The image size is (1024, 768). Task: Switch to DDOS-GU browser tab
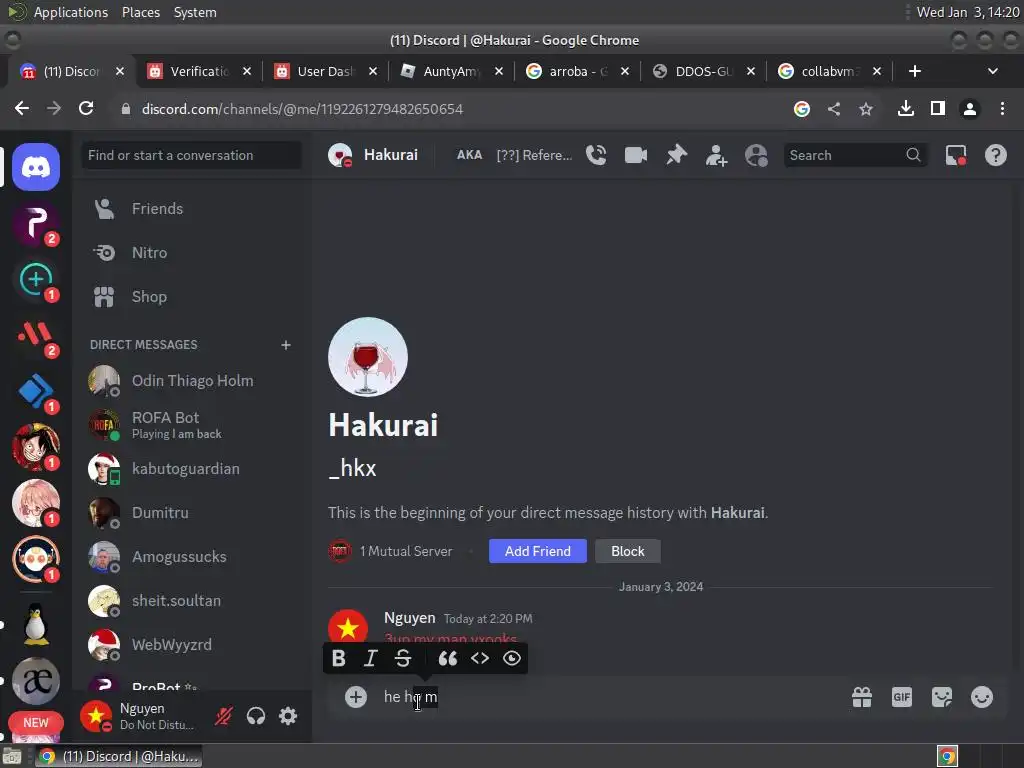point(704,71)
